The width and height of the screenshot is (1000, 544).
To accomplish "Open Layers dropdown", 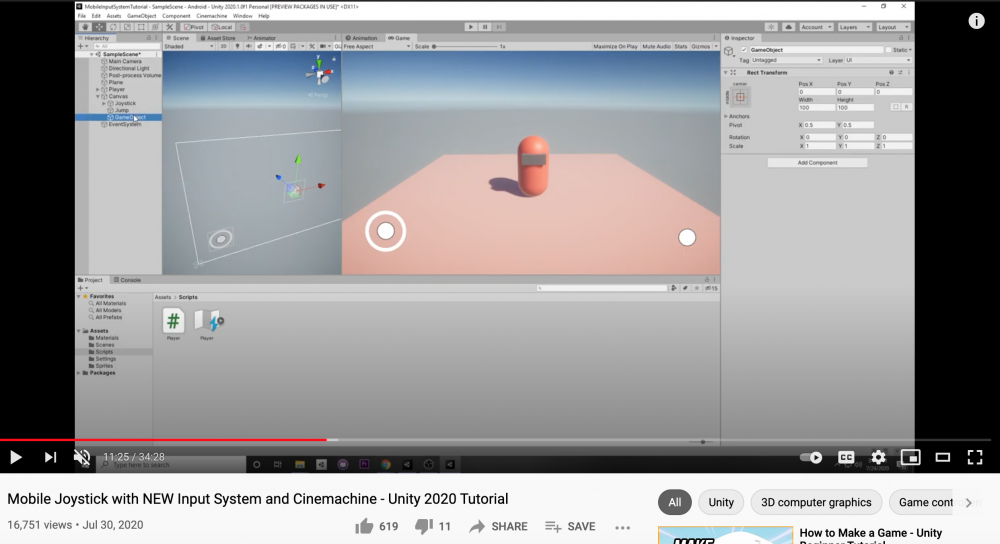I will tap(855, 27).
